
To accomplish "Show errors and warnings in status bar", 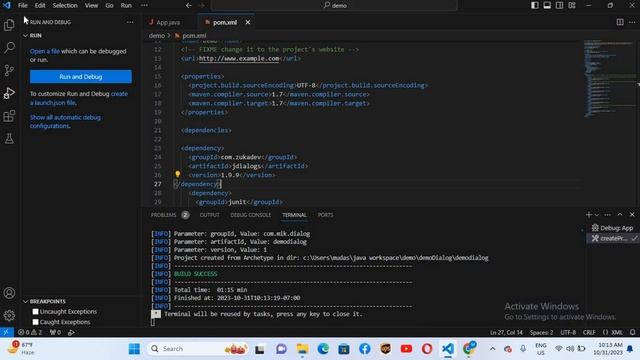I will [30, 332].
